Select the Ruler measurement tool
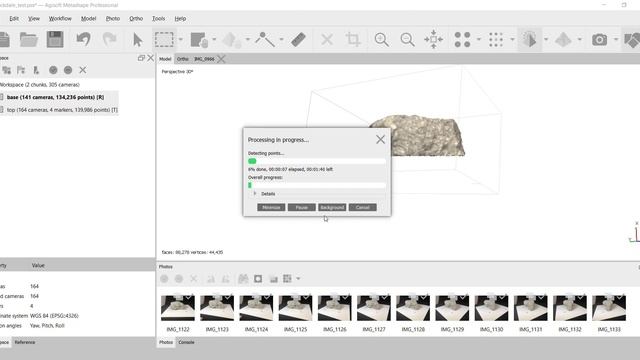The width and height of the screenshot is (640, 360). [299, 40]
